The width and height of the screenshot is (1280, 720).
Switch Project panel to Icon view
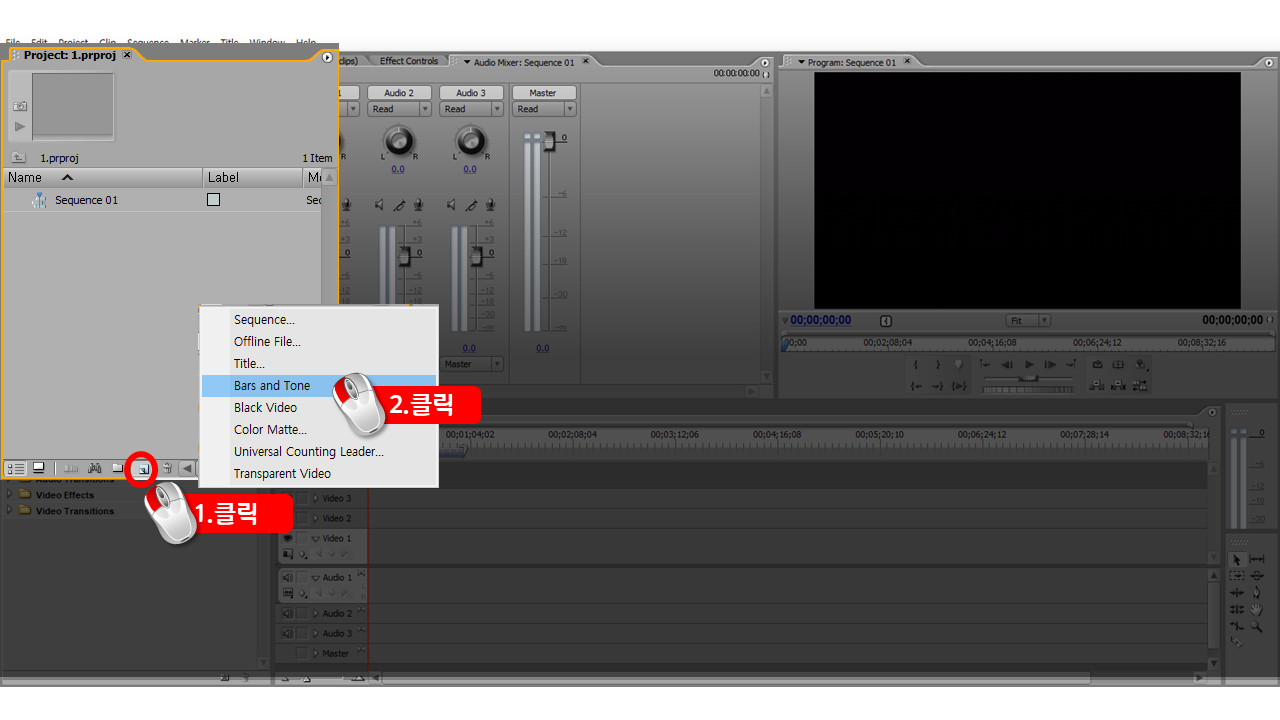click(x=38, y=468)
